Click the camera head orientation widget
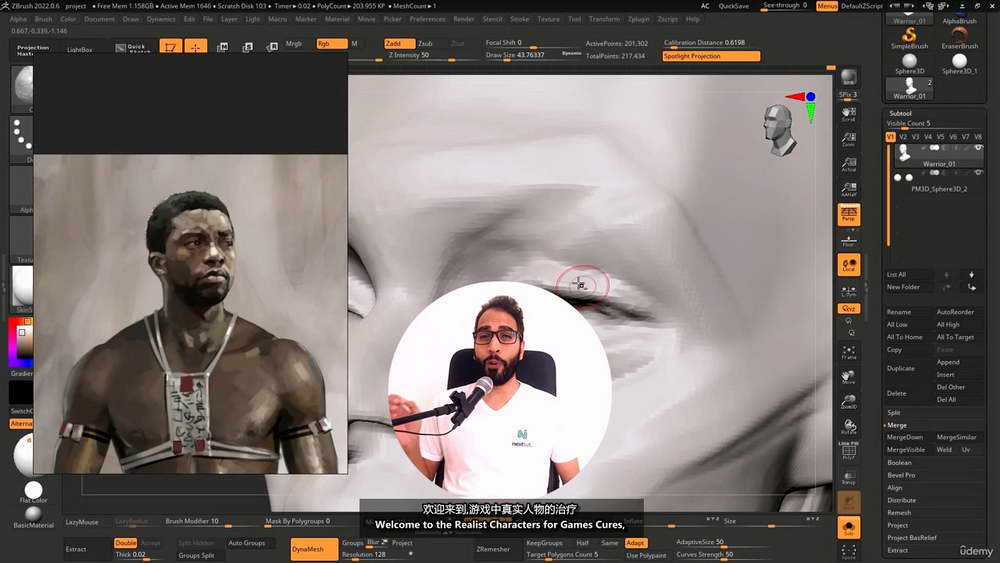The width and height of the screenshot is (1000, 563). [780, 131]
